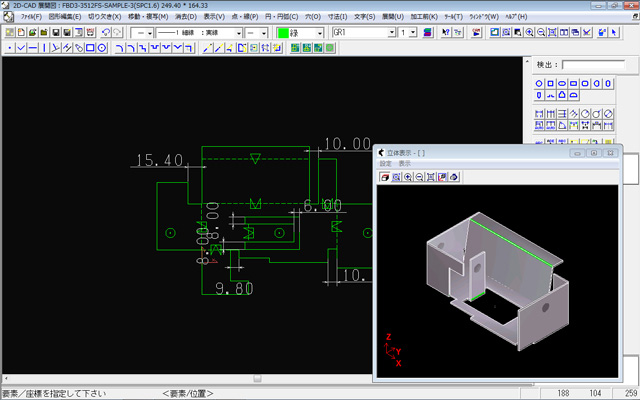Click the fit-to-window icon in 3D view toolbar
Image resolution: width=640 pixels, height=400 pixels.
pos(431,177)
